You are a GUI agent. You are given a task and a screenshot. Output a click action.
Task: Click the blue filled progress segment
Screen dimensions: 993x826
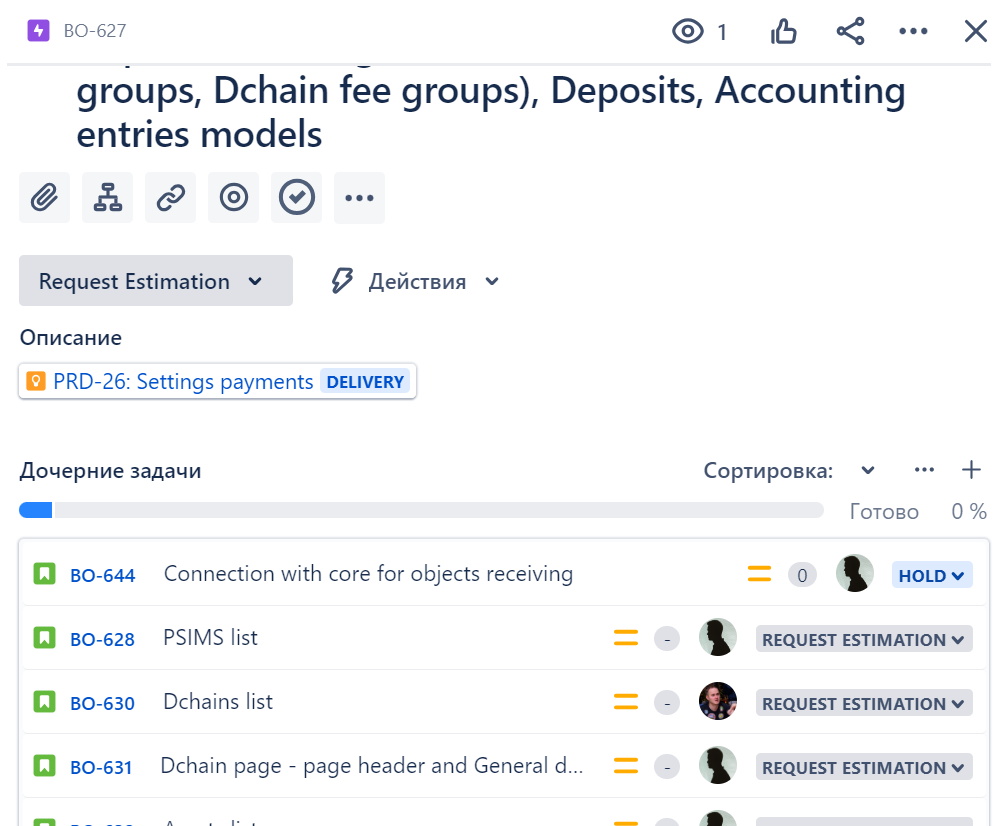[35, 510]
